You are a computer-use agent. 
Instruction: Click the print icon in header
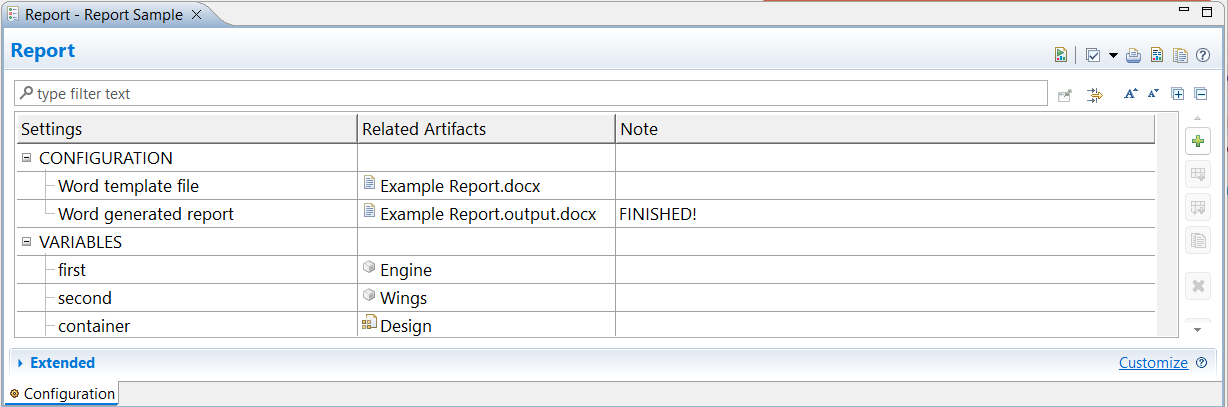1133,55
